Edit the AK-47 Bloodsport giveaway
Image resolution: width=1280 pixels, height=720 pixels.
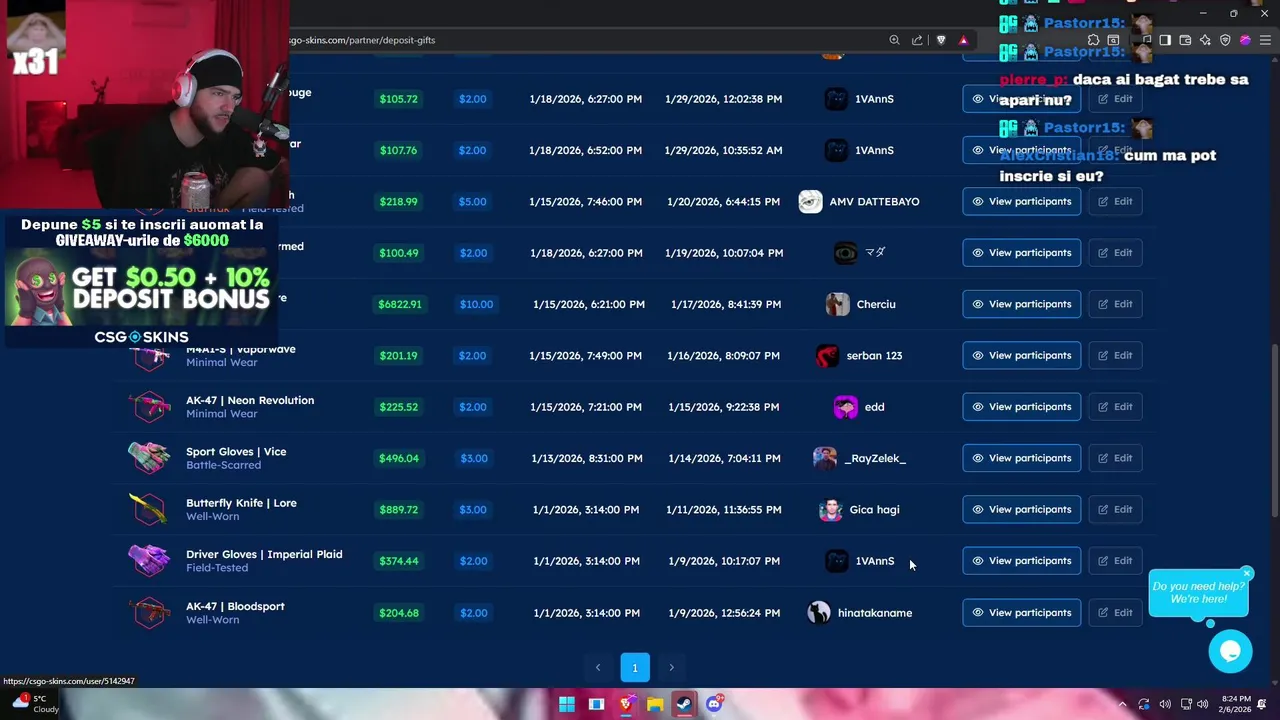click(x=1115, y=612)
